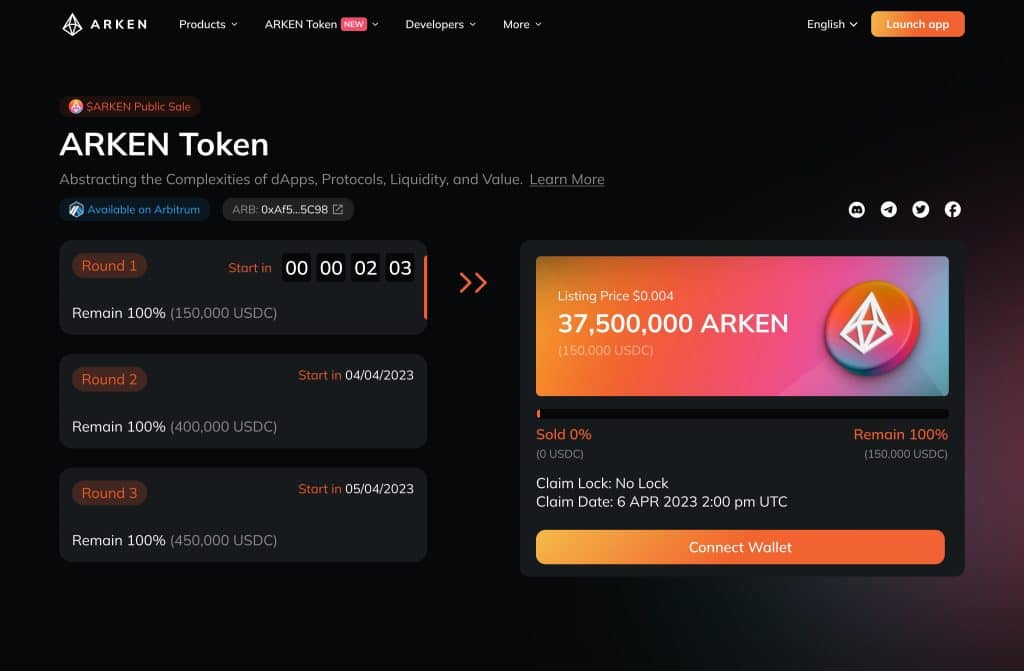
Task: Open the Telegram social icon
Action: click(888, 209)
